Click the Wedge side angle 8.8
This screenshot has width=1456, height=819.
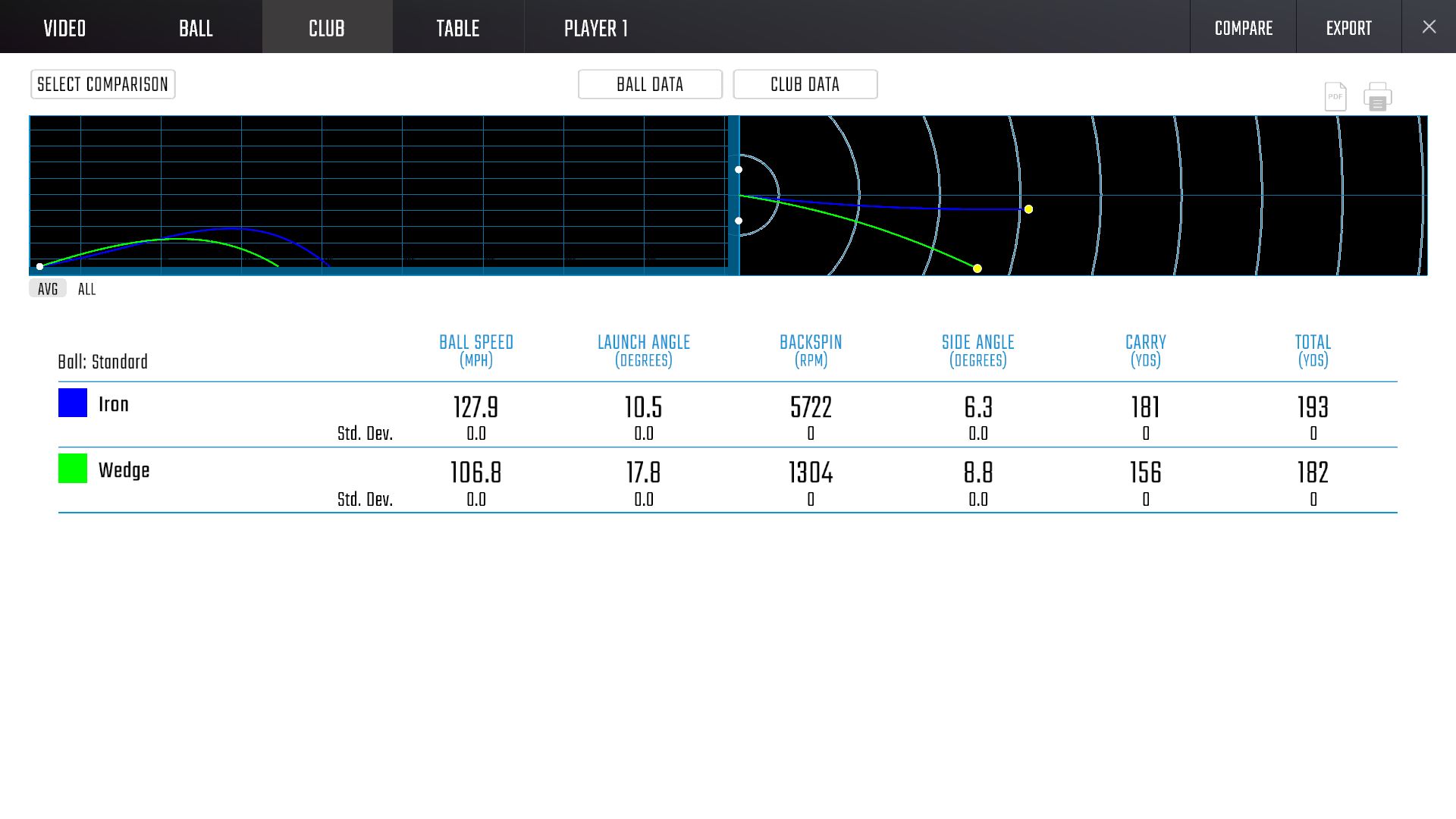pos(978,472)
